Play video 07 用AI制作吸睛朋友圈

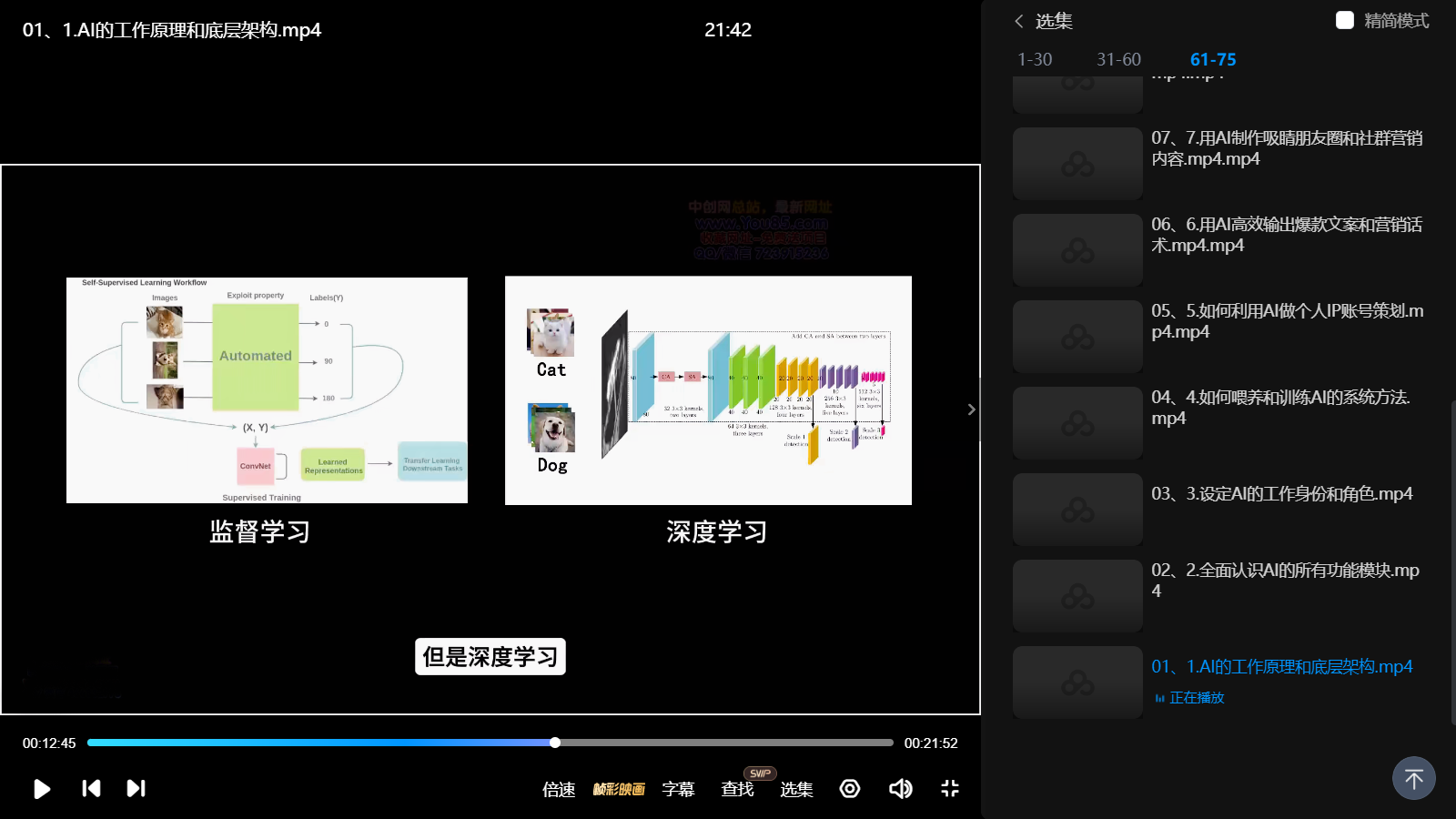click(x=1286, y=148)
